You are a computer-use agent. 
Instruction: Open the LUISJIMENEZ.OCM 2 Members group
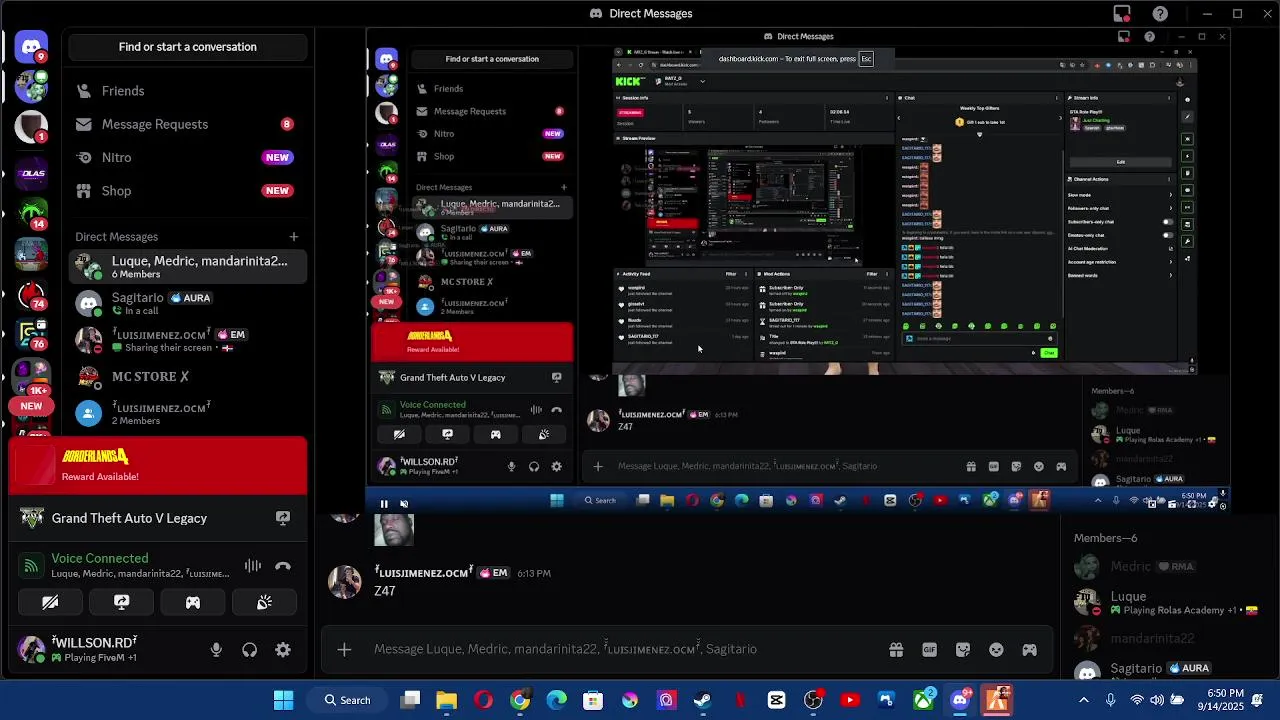click(x=188, y=413)
